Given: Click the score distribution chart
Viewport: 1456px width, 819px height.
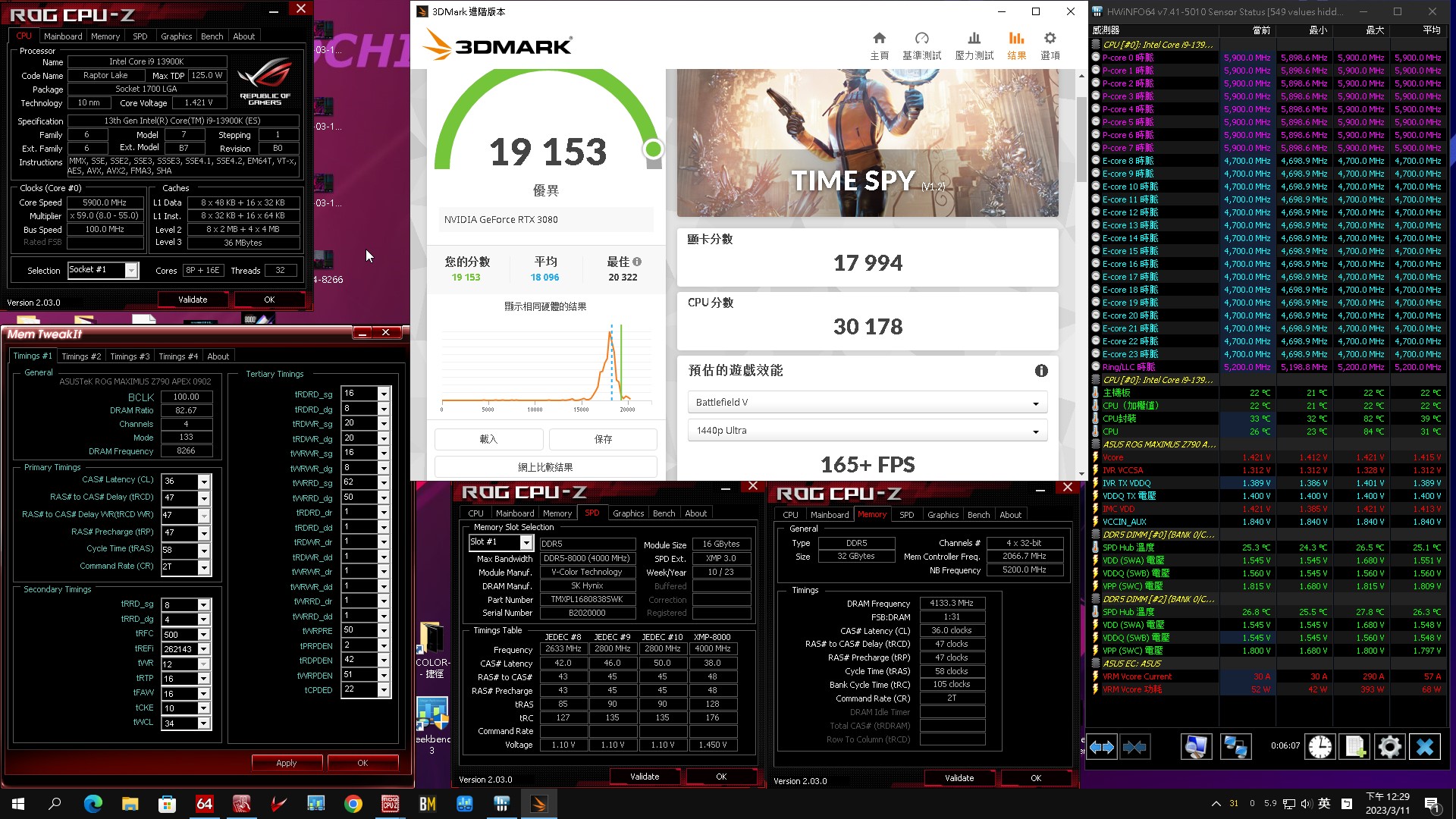Looking at the screenshot, I should 546,368.
